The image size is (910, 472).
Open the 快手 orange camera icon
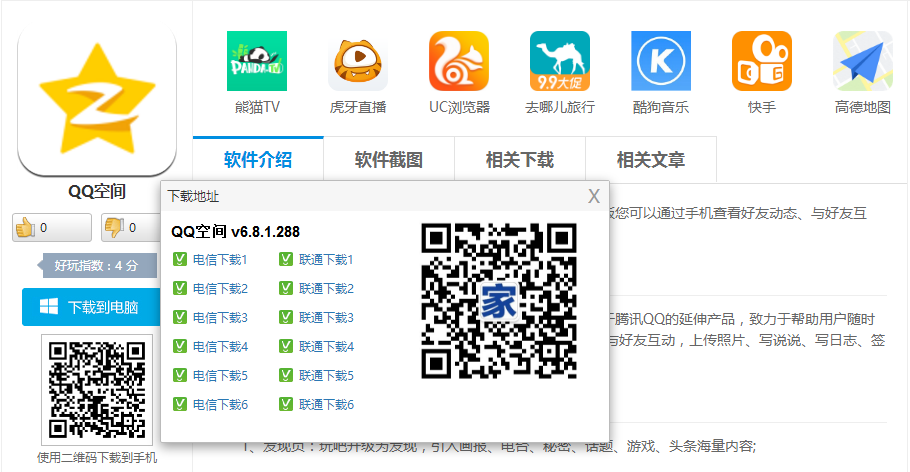[x=761, y=61]
